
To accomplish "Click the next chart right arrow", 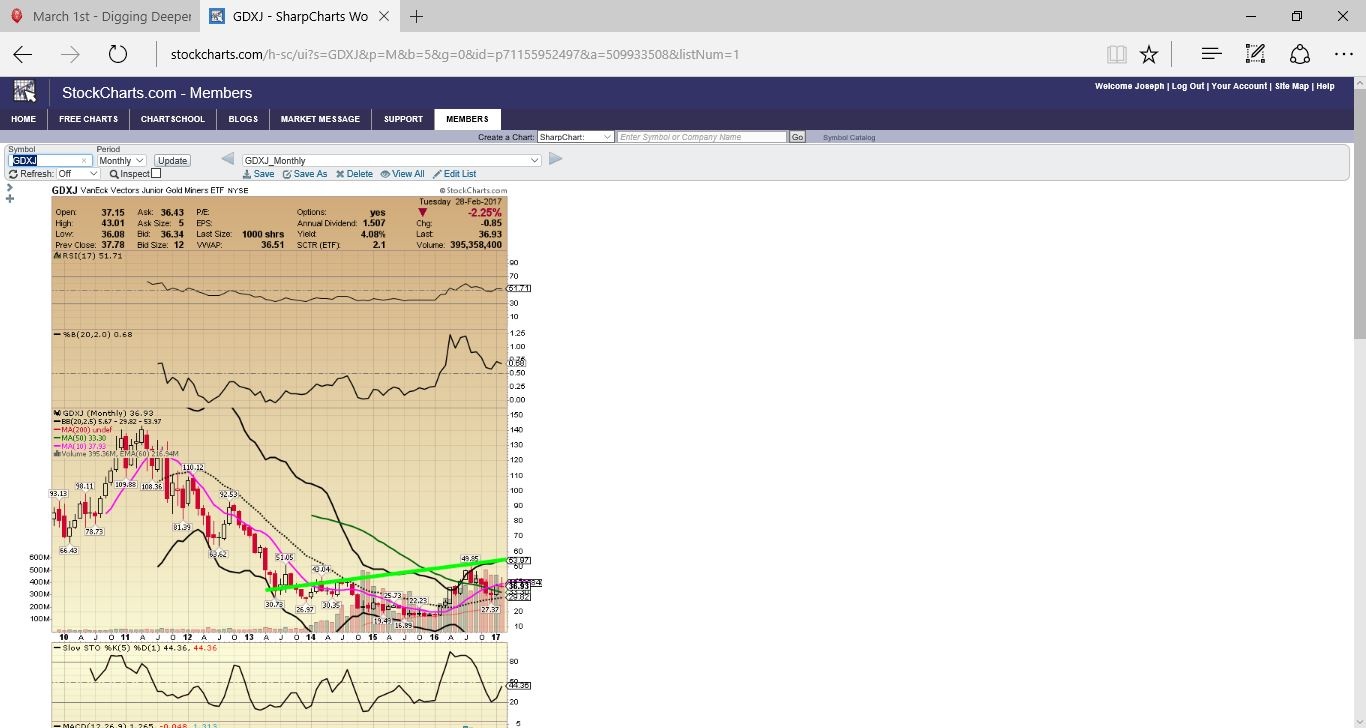I will pos(556,159).
